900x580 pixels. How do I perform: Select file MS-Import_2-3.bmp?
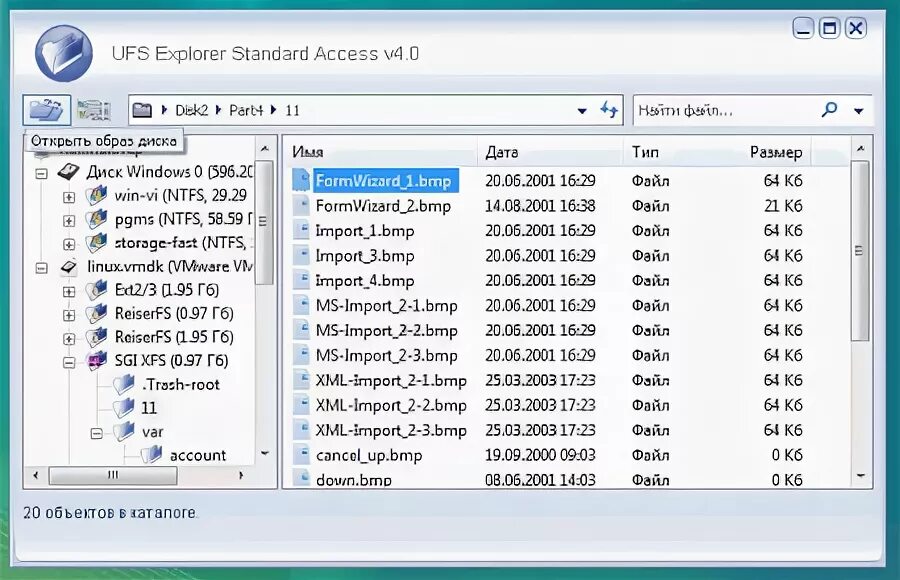(x=386, y=355)
